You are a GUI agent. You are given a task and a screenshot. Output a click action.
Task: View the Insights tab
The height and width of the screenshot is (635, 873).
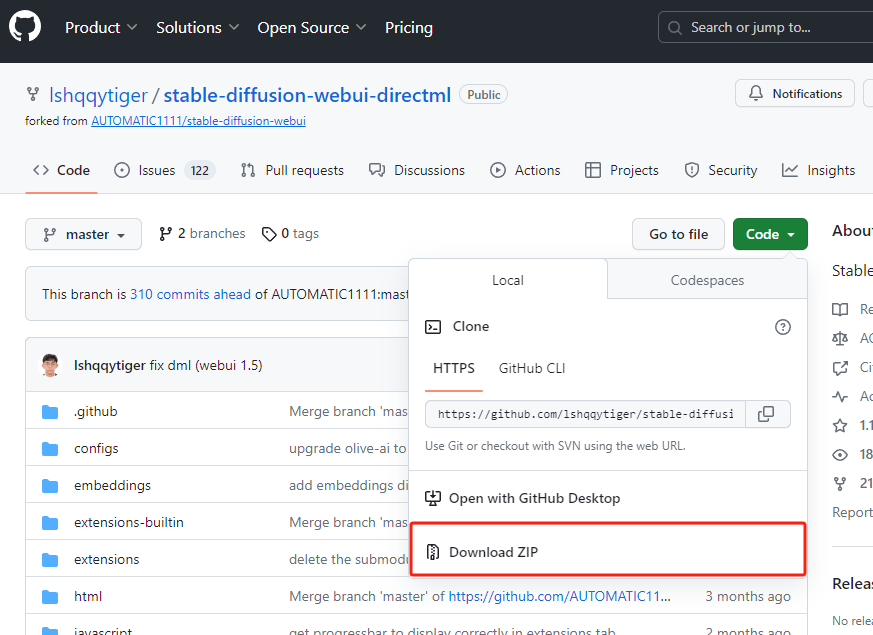tap(818, 170)
